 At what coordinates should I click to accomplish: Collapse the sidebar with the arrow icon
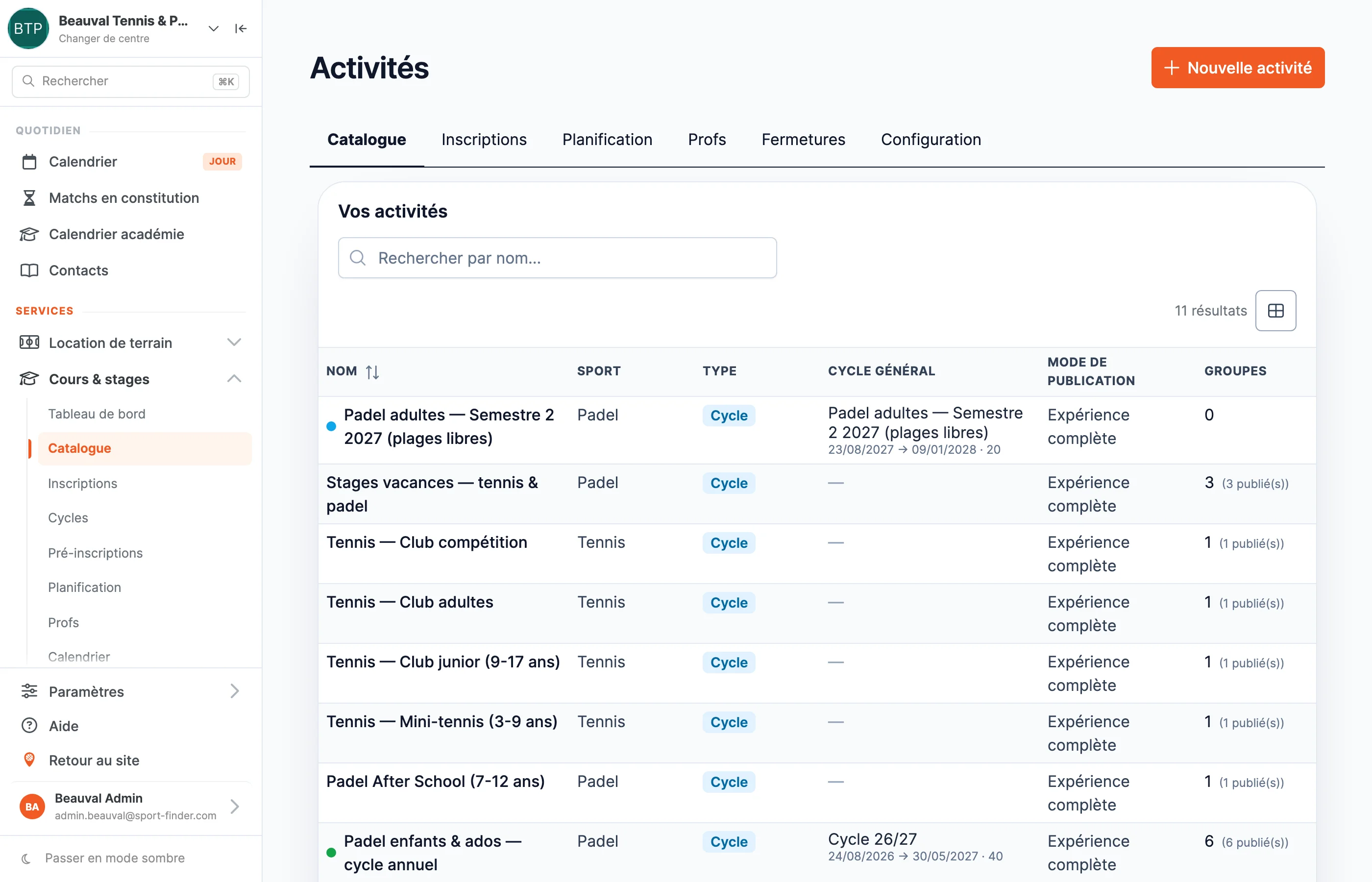pos(241,28)
